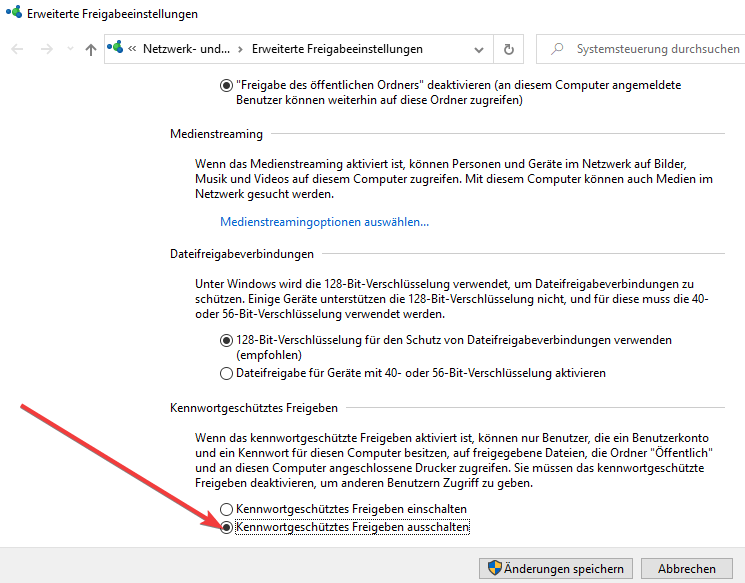Viewport: 745px width, 583px height.
Task: Refresh the page with the reload icon
Action: (x=509, y=49)
